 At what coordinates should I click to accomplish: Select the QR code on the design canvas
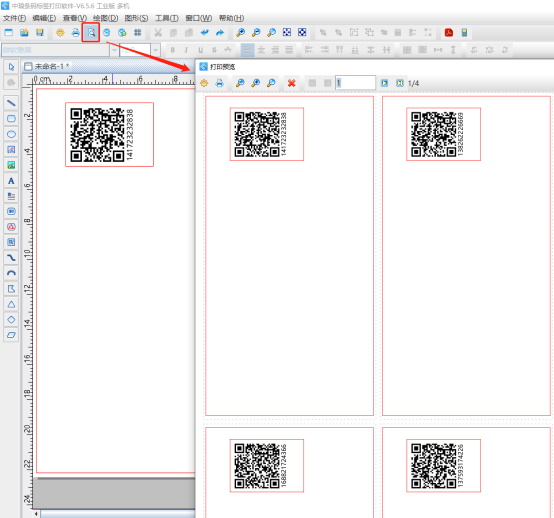point(97,135)
